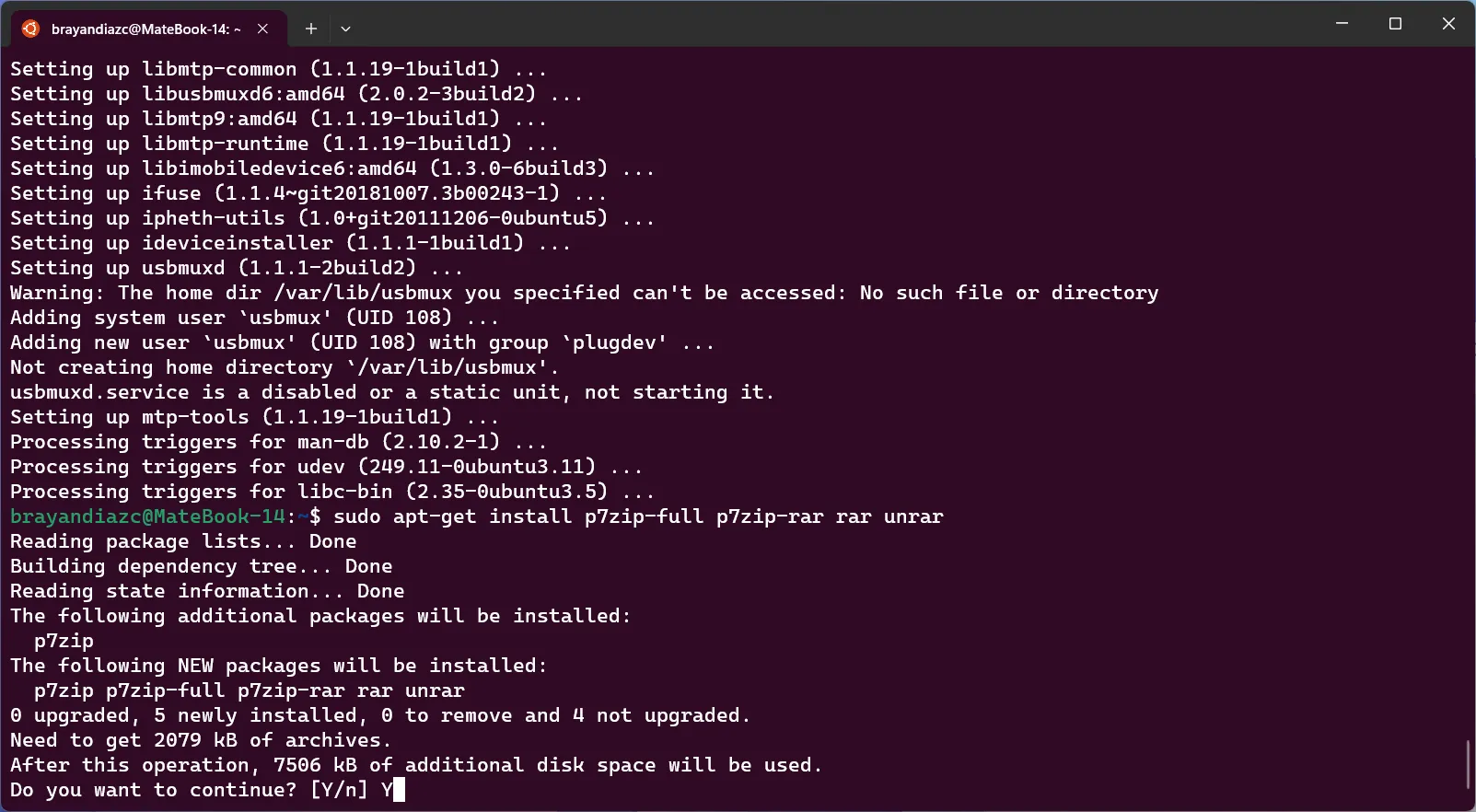This screenshot has height=812, width=1476.
Task: Click the green brayandiazc@MateBook-14 prompt
Action: click(147, 516)
